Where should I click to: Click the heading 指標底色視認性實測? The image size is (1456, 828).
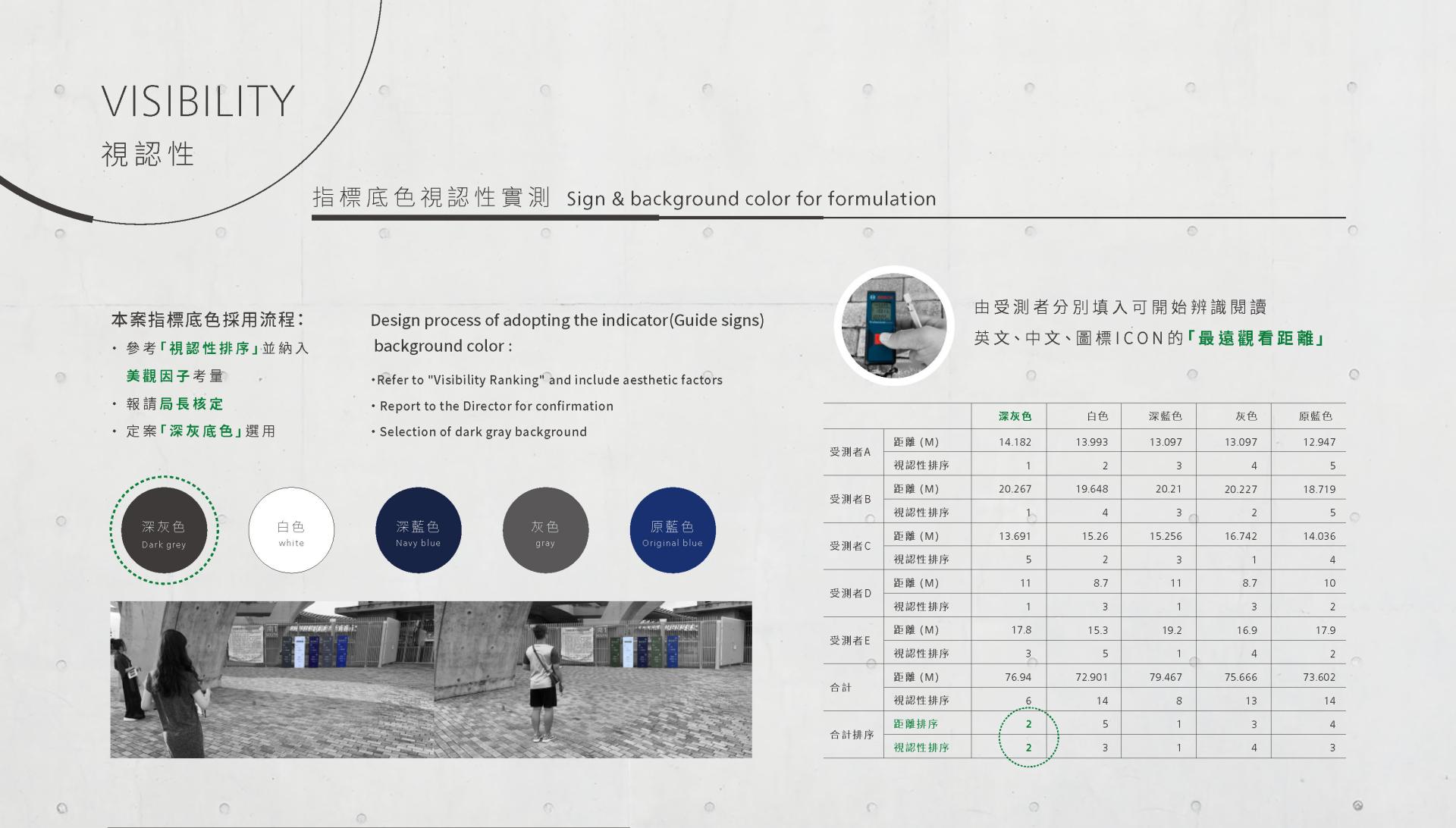coord(431,197)
